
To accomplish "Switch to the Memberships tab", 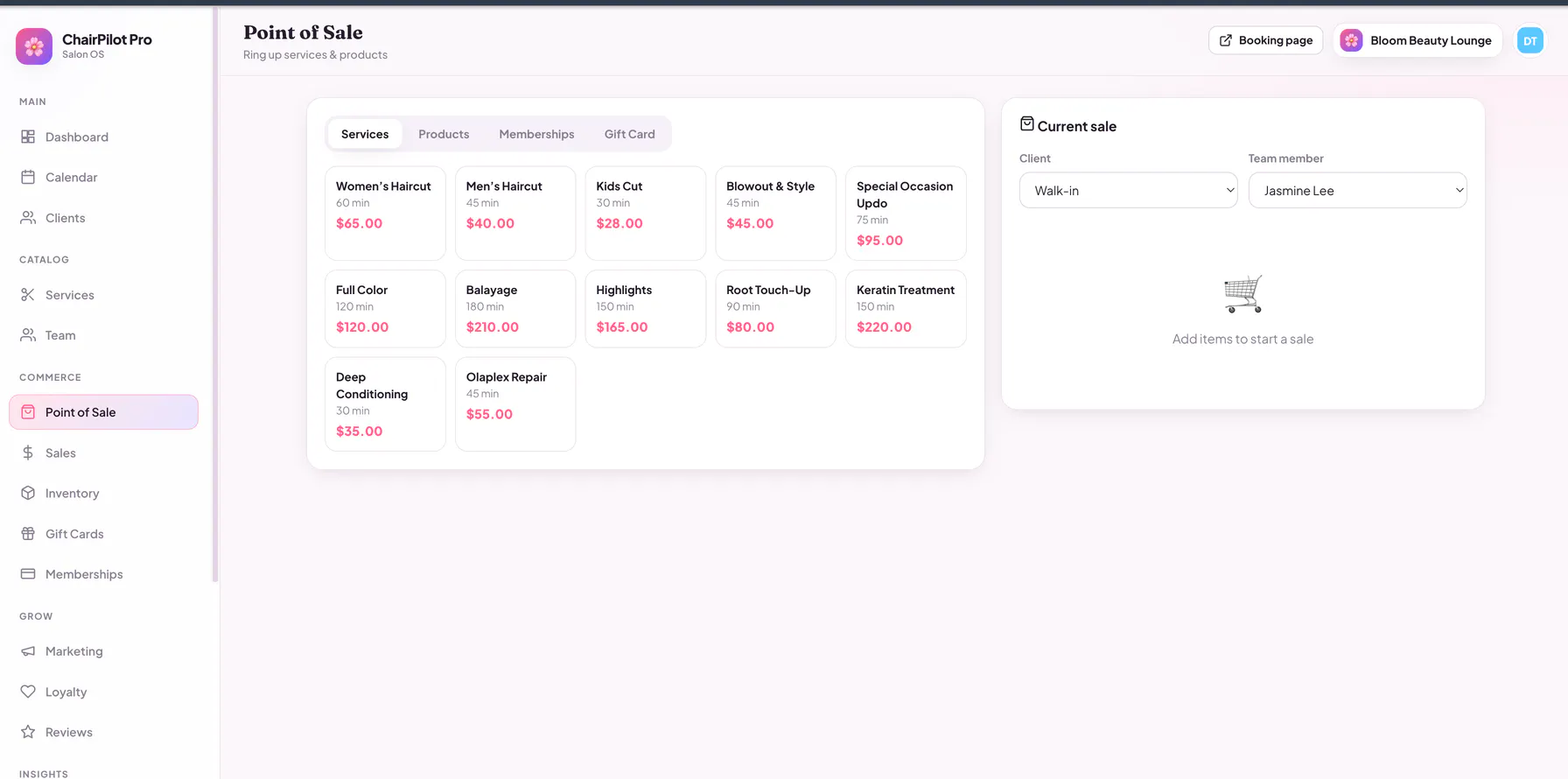I will pyautogui.click(x=536, y=134).
